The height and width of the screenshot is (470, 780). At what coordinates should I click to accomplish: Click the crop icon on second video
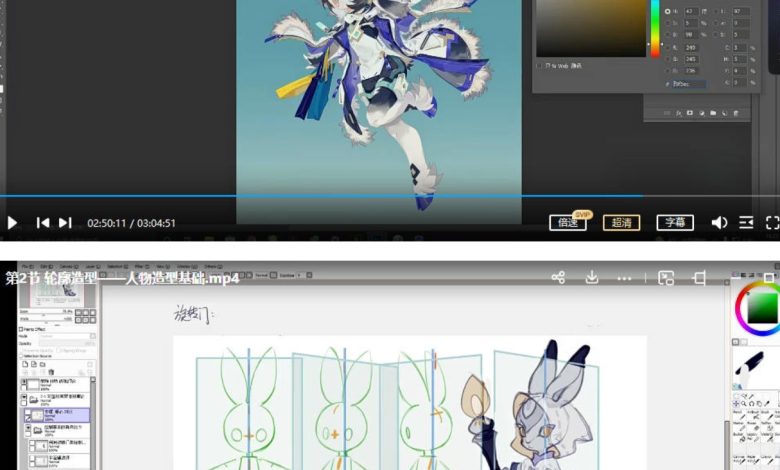click(699, 278)
